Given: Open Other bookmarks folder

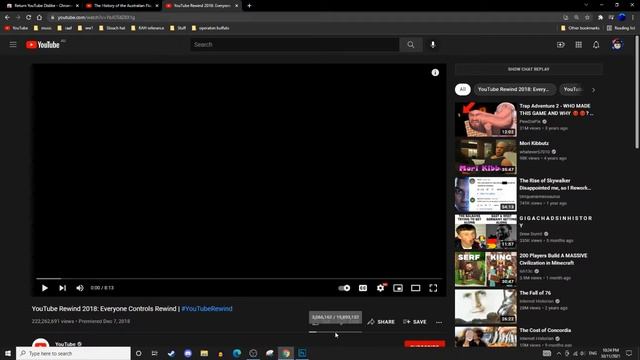Looking at the screenshot, I should tap(580, 28).
